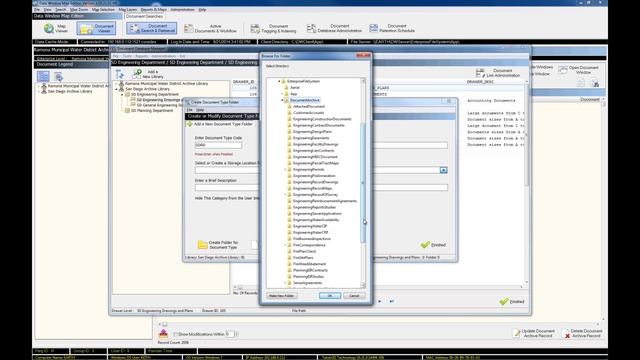Select the Aerial folder
Image resolution: width=640 pixels, height=360 pixels.
click(295, 87)
